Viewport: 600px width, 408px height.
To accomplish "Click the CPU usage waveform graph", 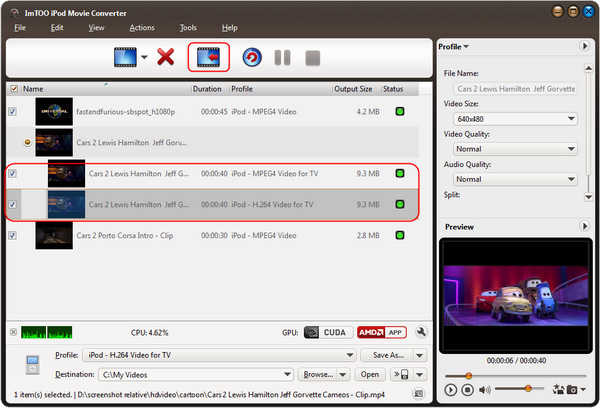I will click(47, 332).
